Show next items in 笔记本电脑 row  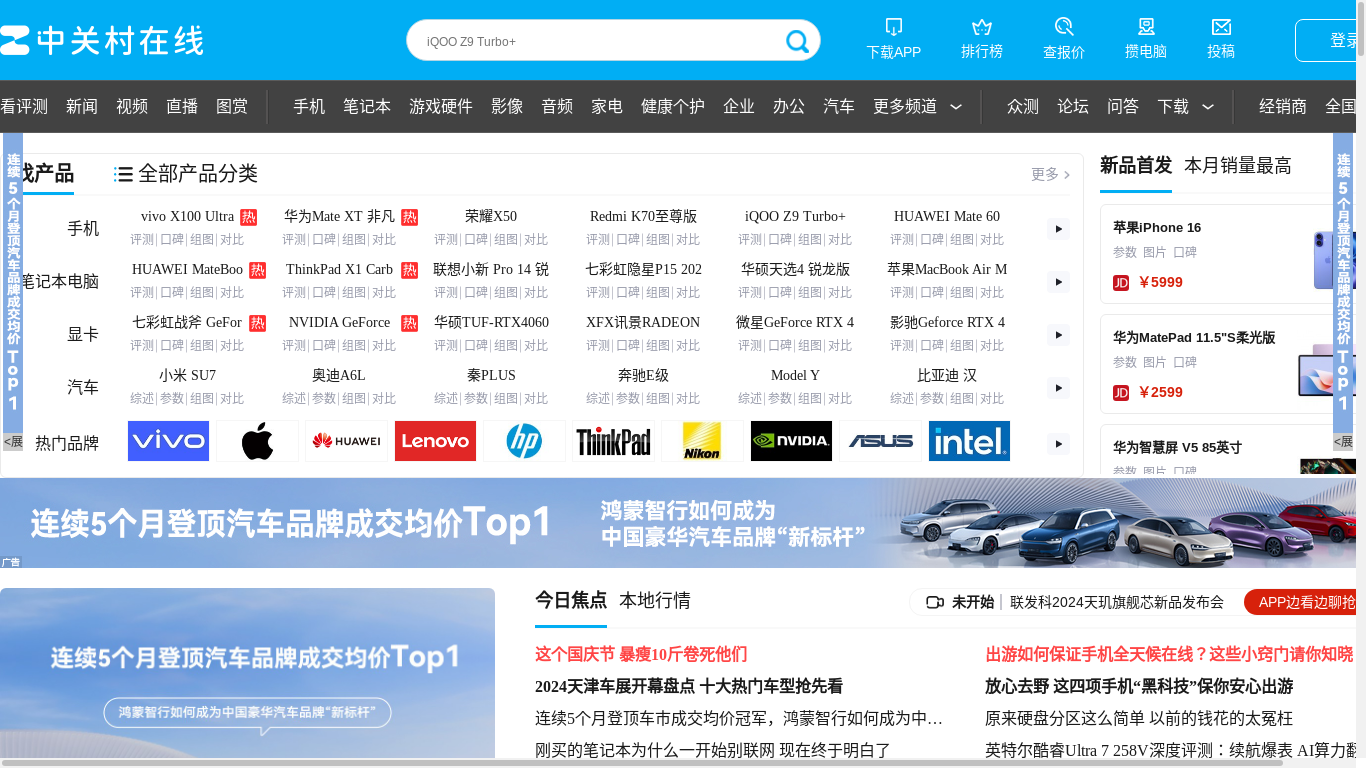[x=1058, y=282]
